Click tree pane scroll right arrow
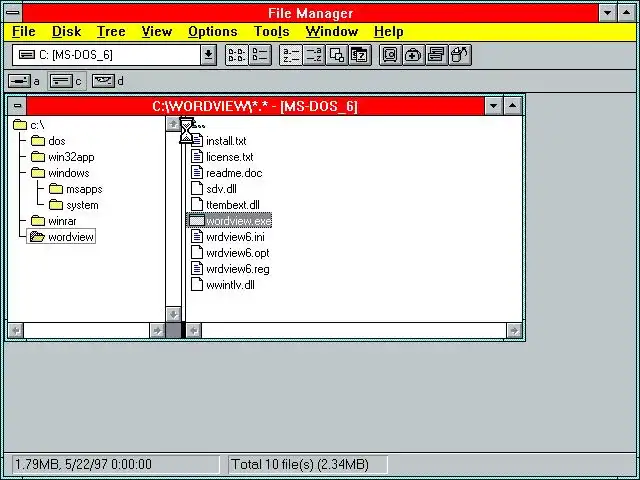 [x=157, y=330]
